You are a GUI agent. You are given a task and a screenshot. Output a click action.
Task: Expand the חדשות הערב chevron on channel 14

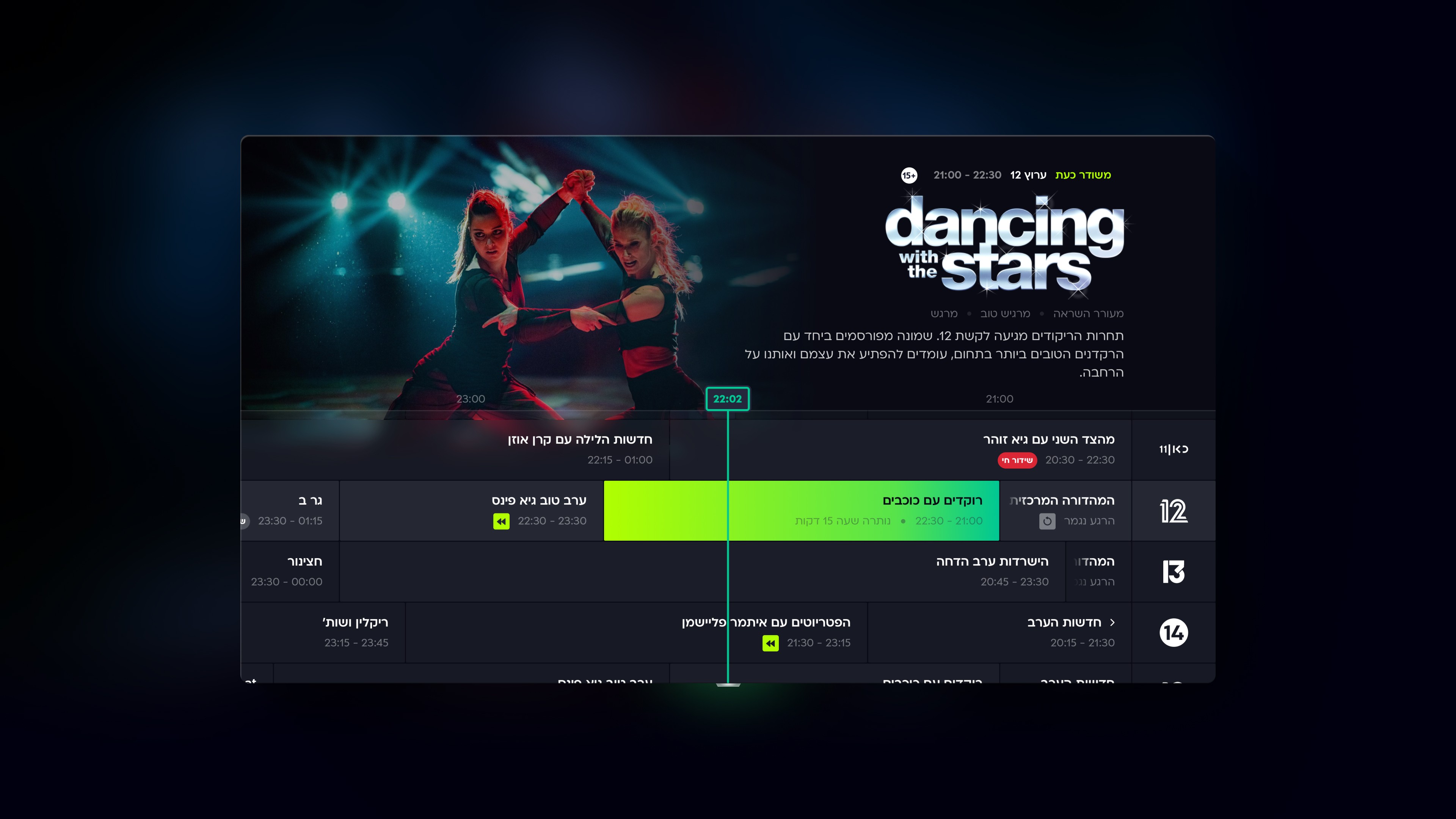click(x=1112, y=622)
